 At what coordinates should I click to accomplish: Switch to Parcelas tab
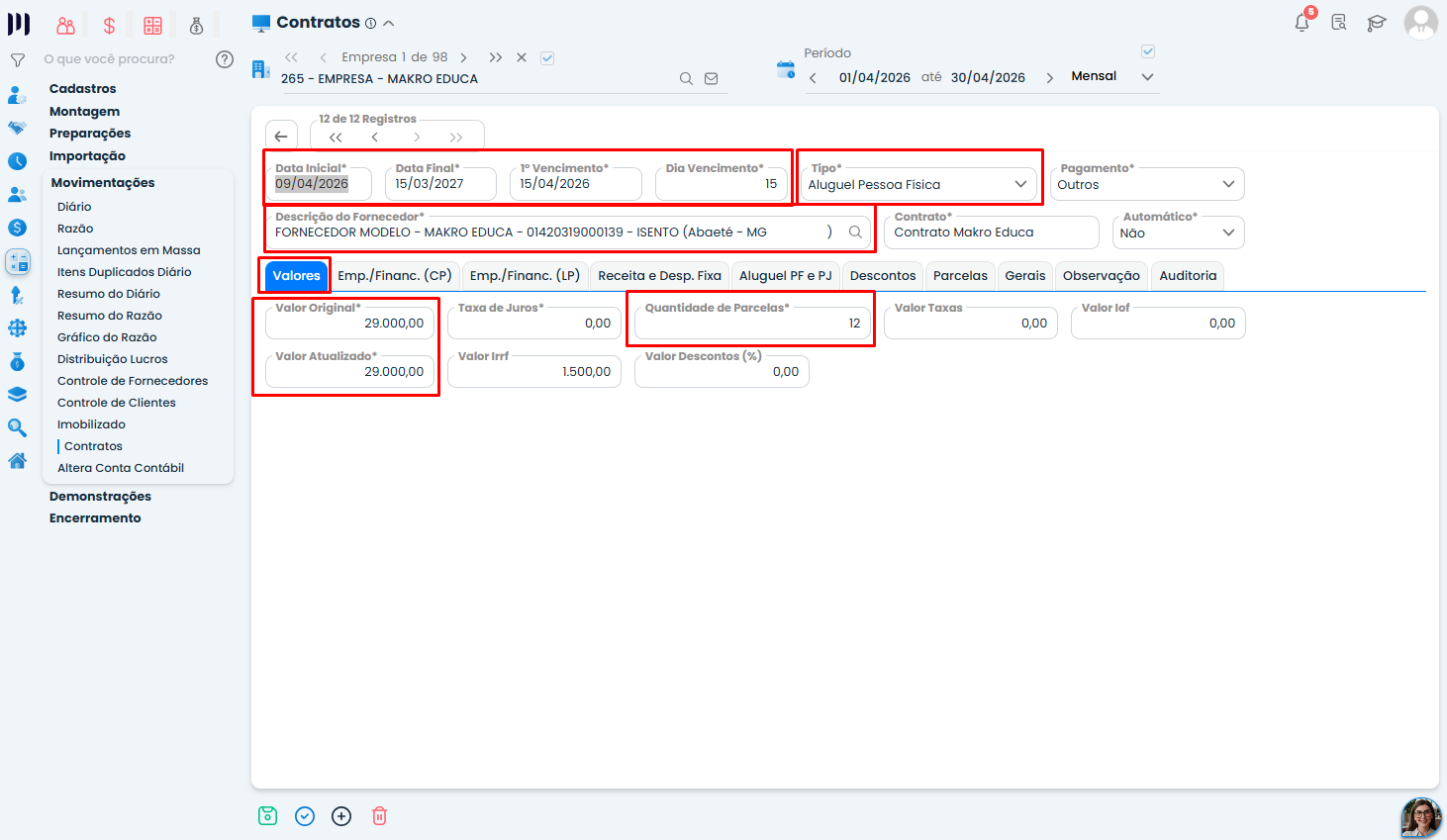click(961, 276)
